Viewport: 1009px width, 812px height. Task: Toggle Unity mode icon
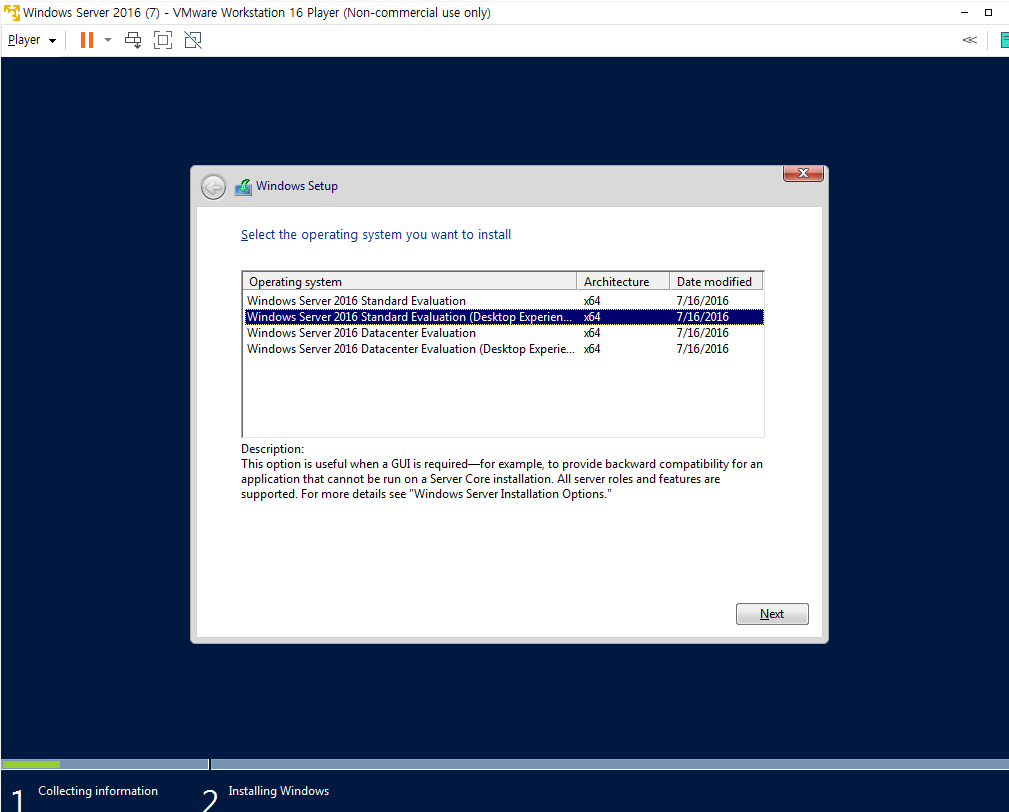(193, 40)
